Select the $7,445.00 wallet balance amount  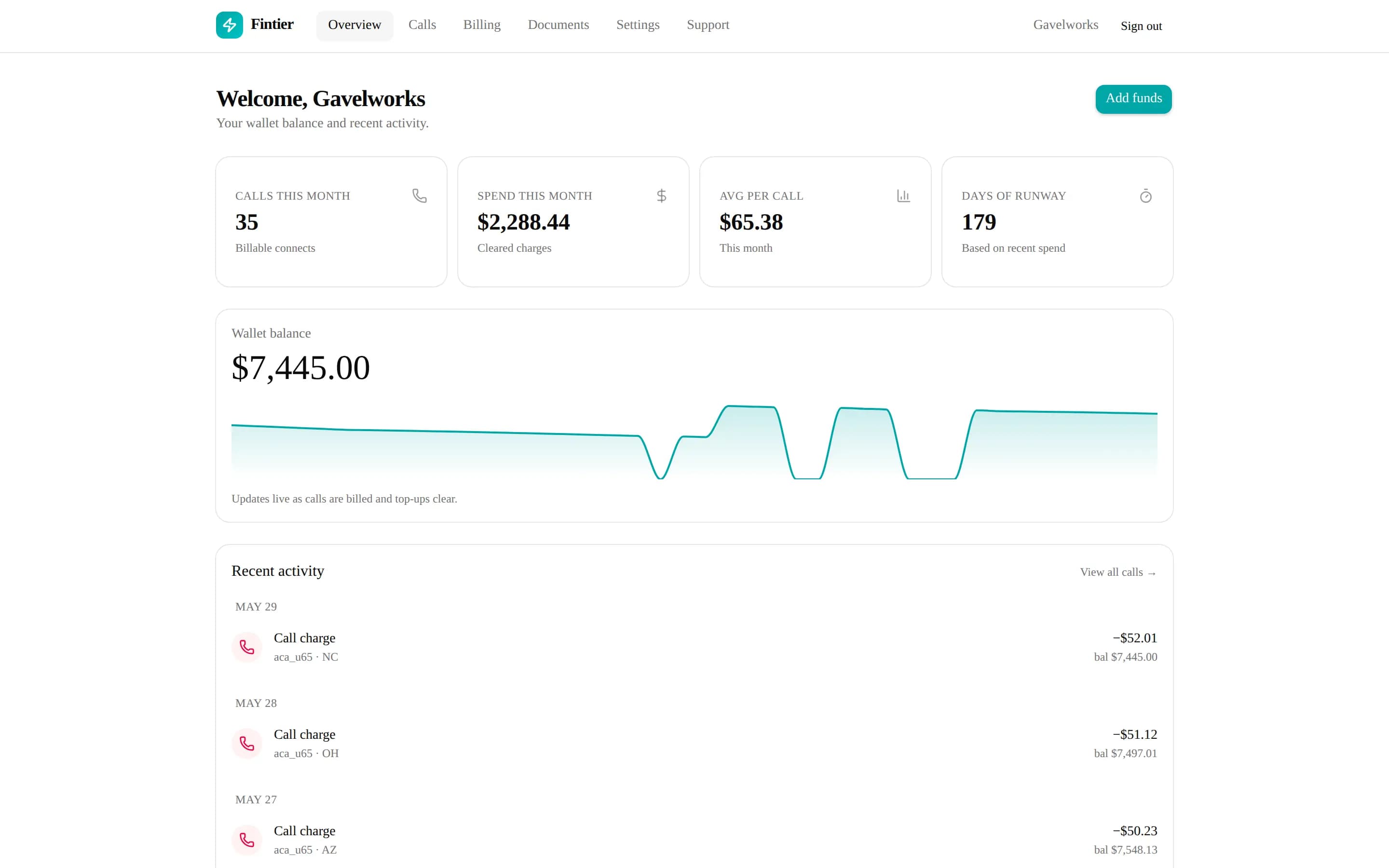coord(301,368)
